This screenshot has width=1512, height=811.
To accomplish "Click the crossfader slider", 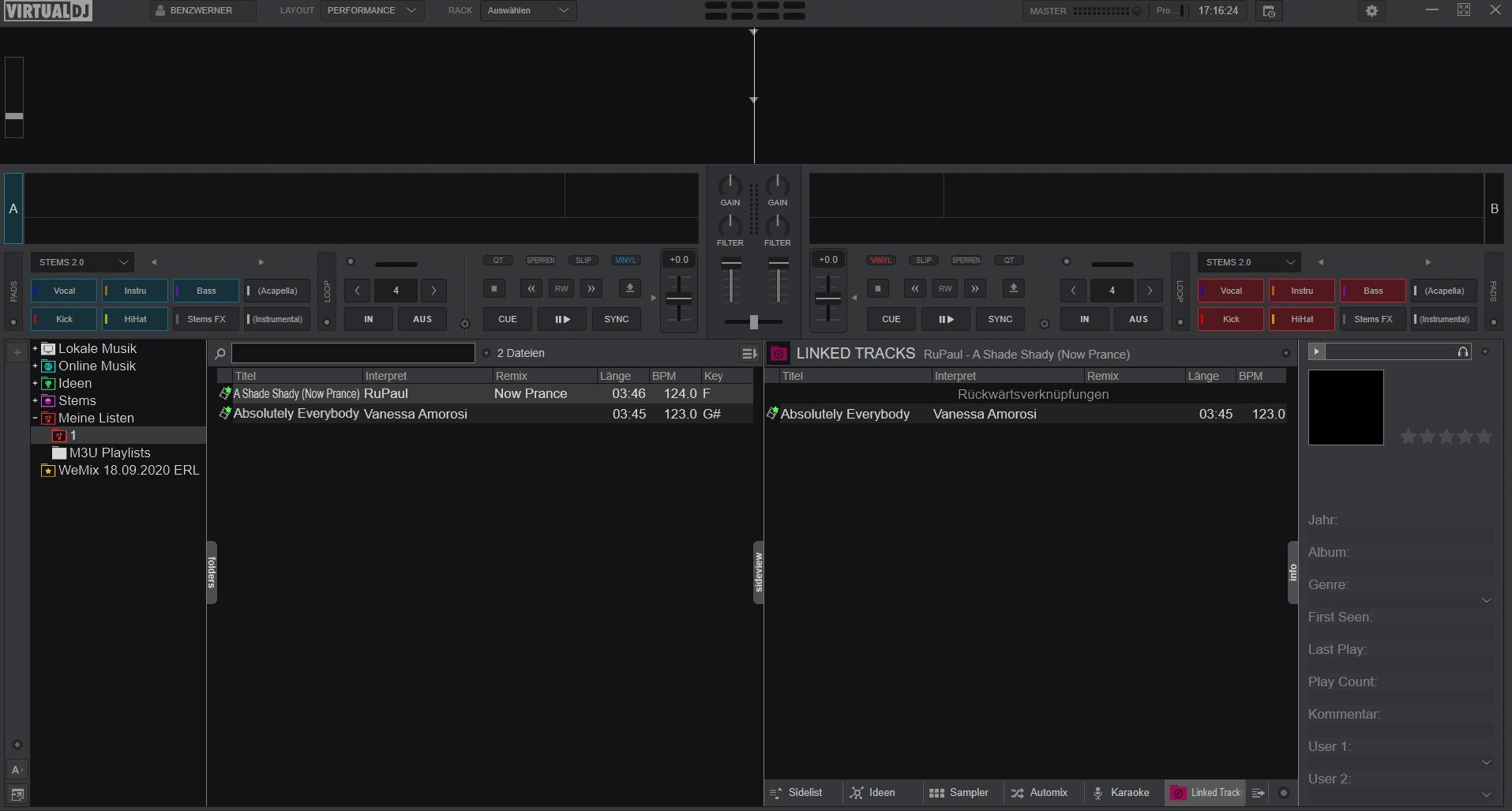I will point(754,322).
